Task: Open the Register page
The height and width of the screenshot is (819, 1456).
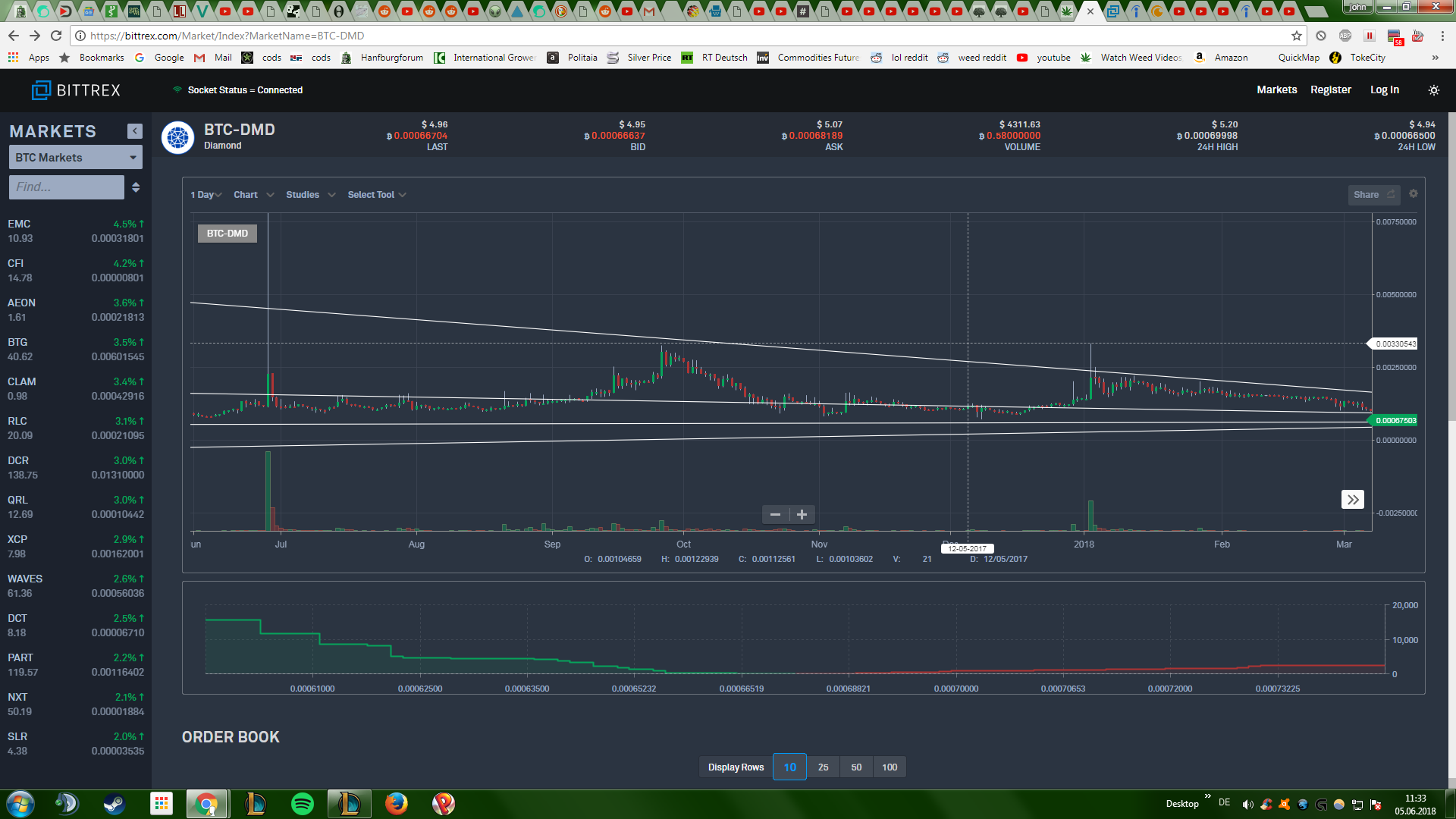Action: pos(1330,89)
